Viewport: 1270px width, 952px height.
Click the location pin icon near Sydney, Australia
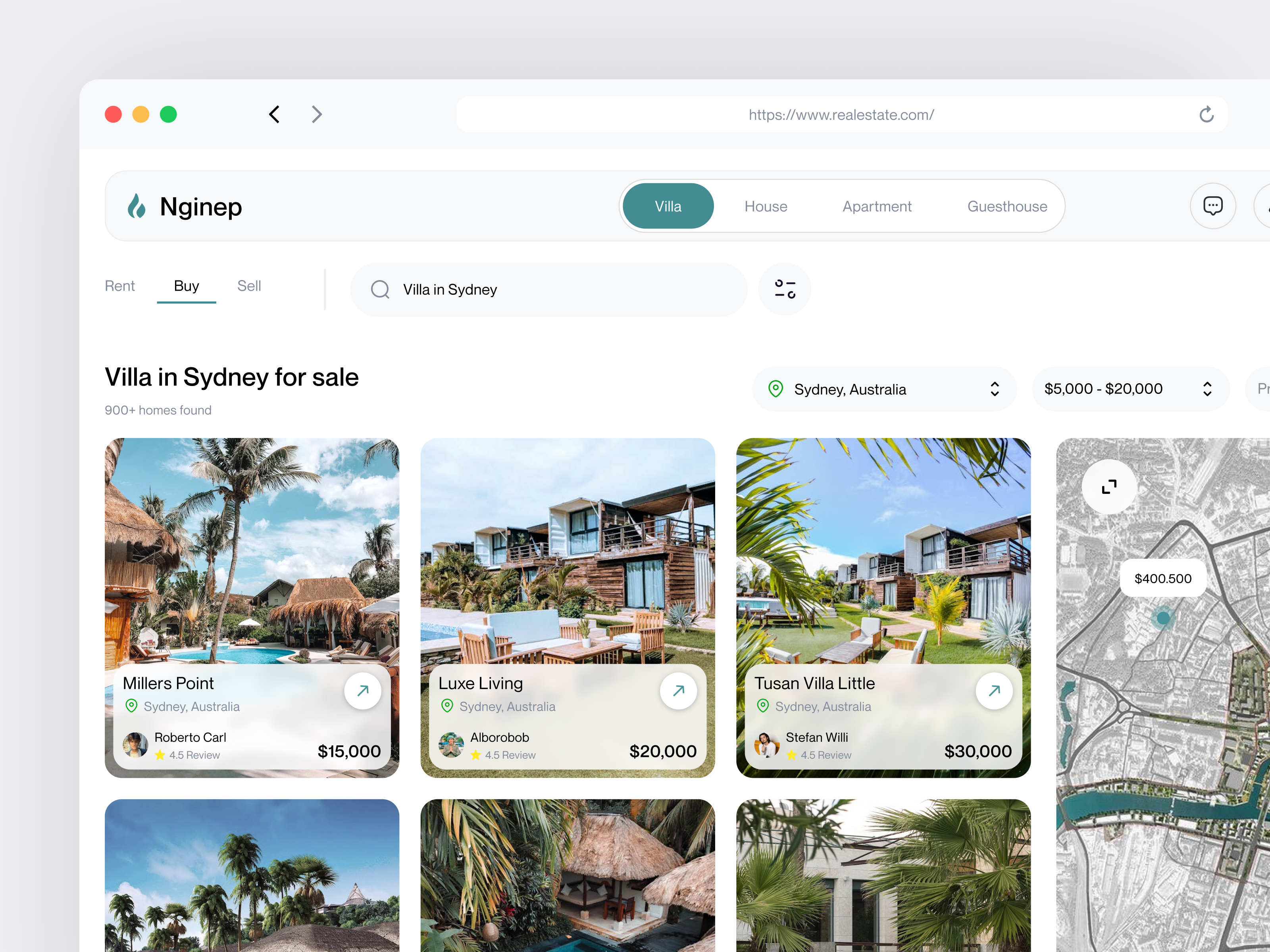(776, 389)
